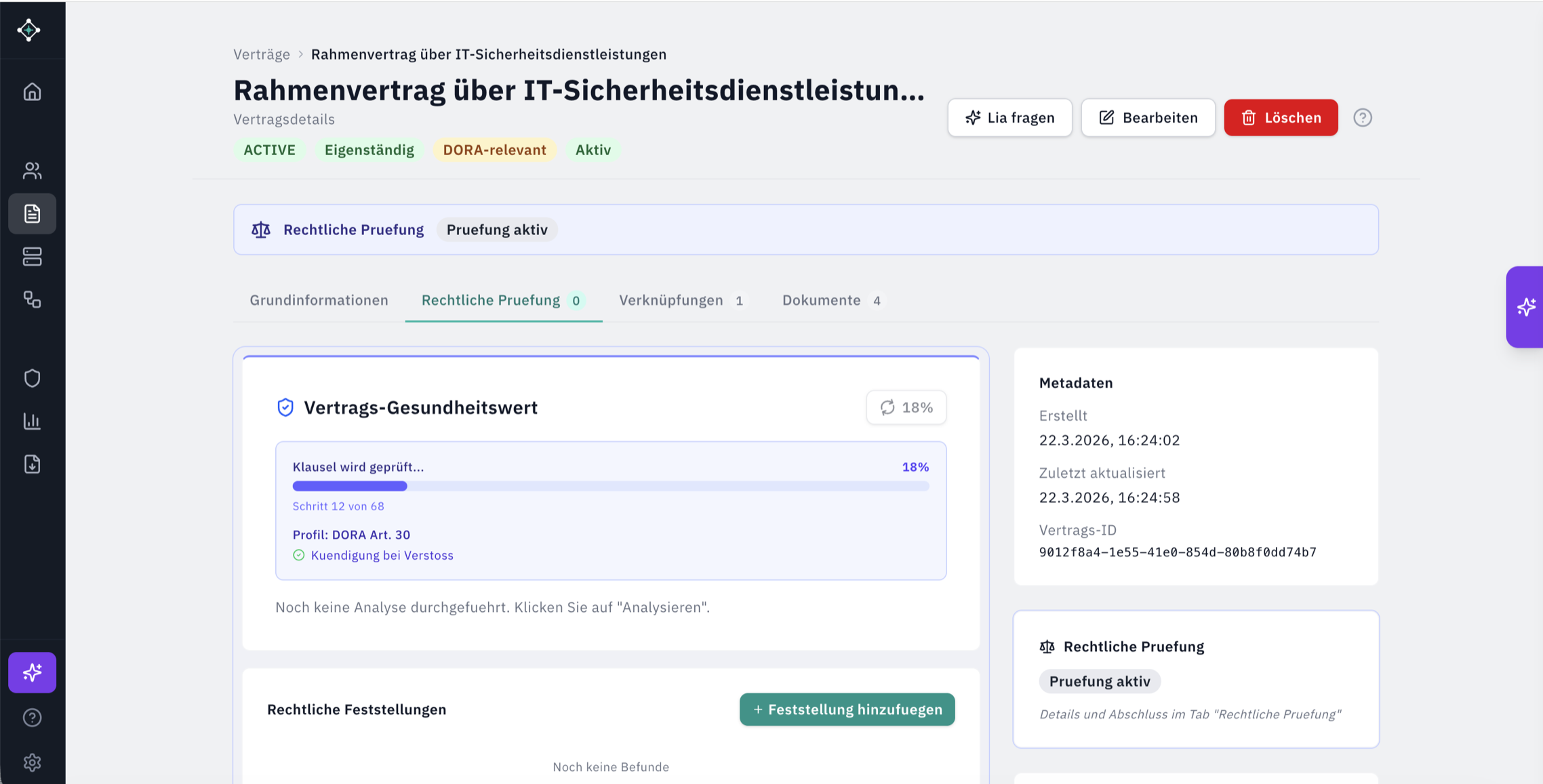Open the floating AI assistant panel tab
Viewport: 1543px width, 784px height.
(x=1525, y=307)
